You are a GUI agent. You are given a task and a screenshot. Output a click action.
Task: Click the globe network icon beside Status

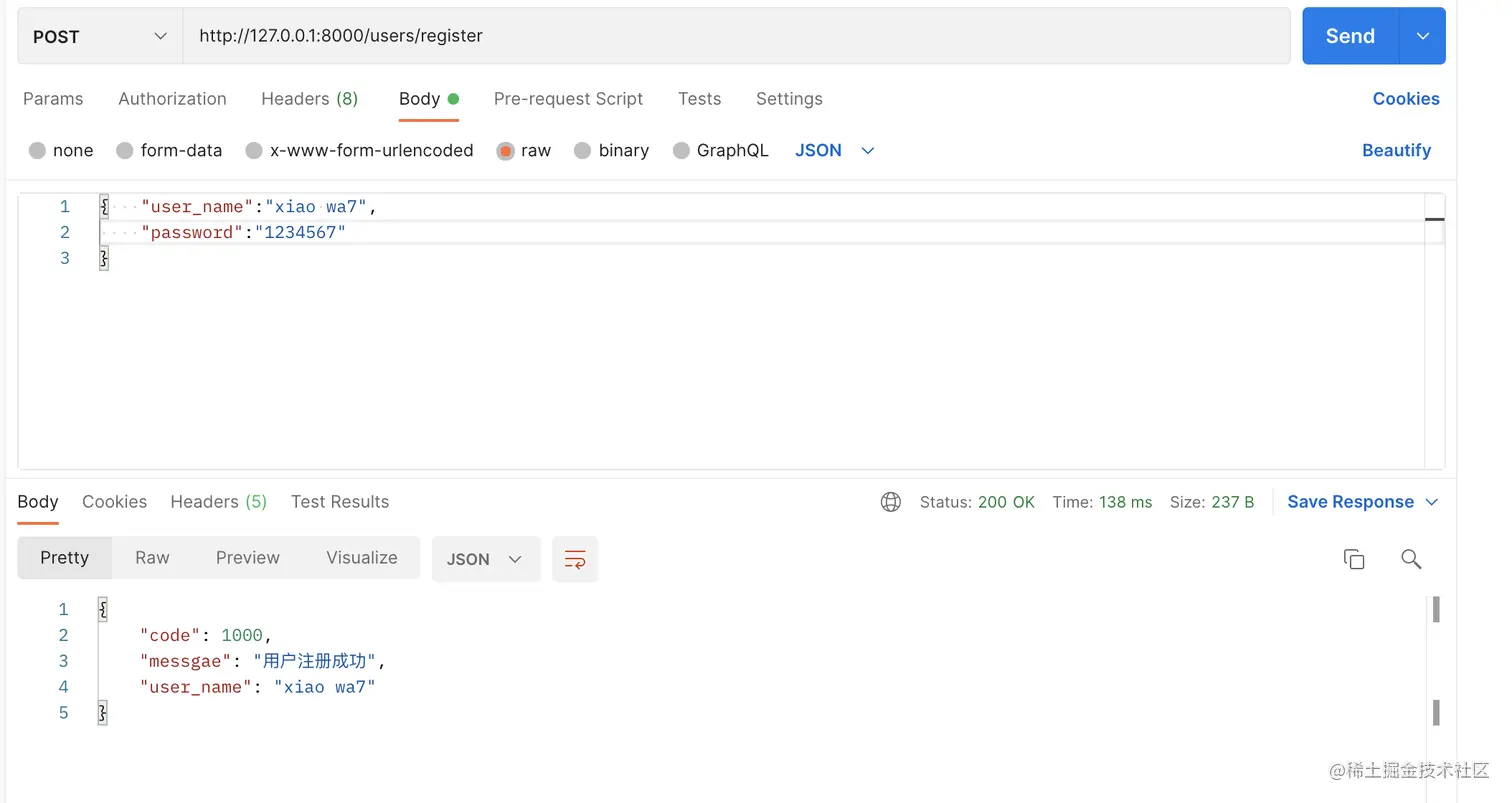(x=891, y=502)
